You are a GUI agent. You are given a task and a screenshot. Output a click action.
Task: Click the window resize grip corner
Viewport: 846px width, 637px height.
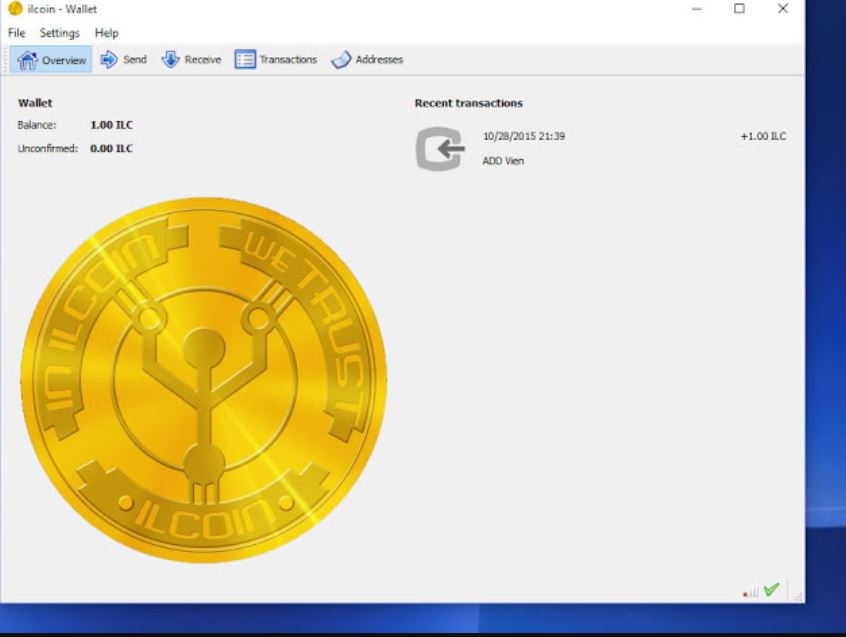799,596
